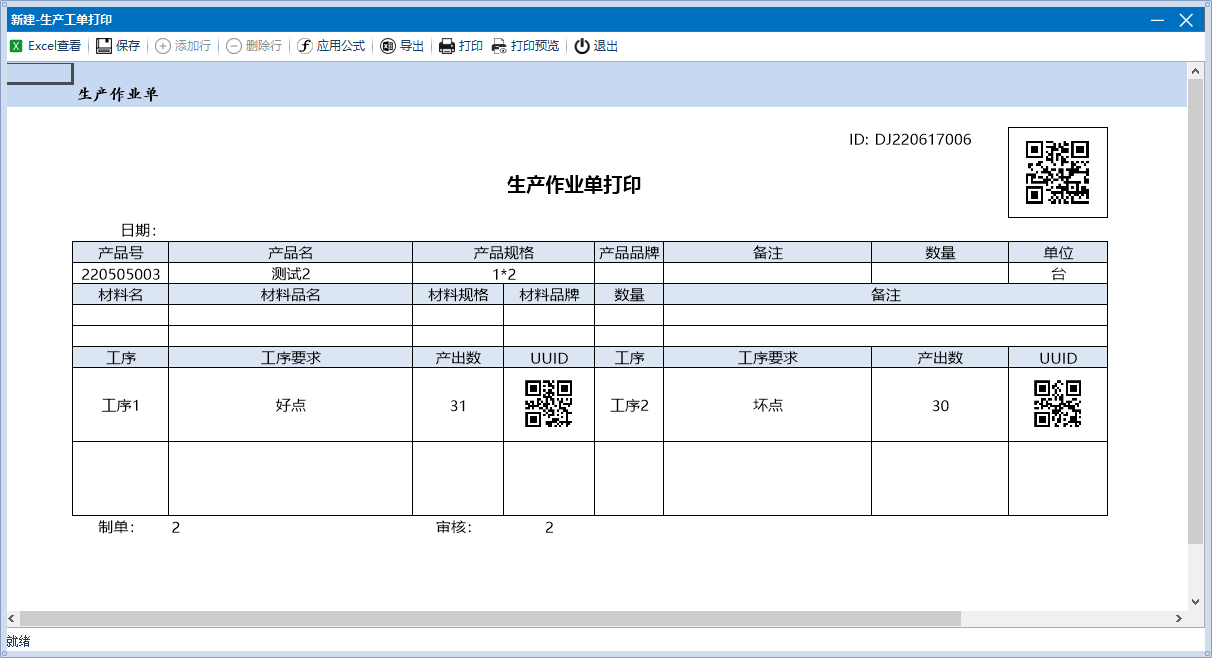Select the 产出数 cell showing 31

click(458, 405)
